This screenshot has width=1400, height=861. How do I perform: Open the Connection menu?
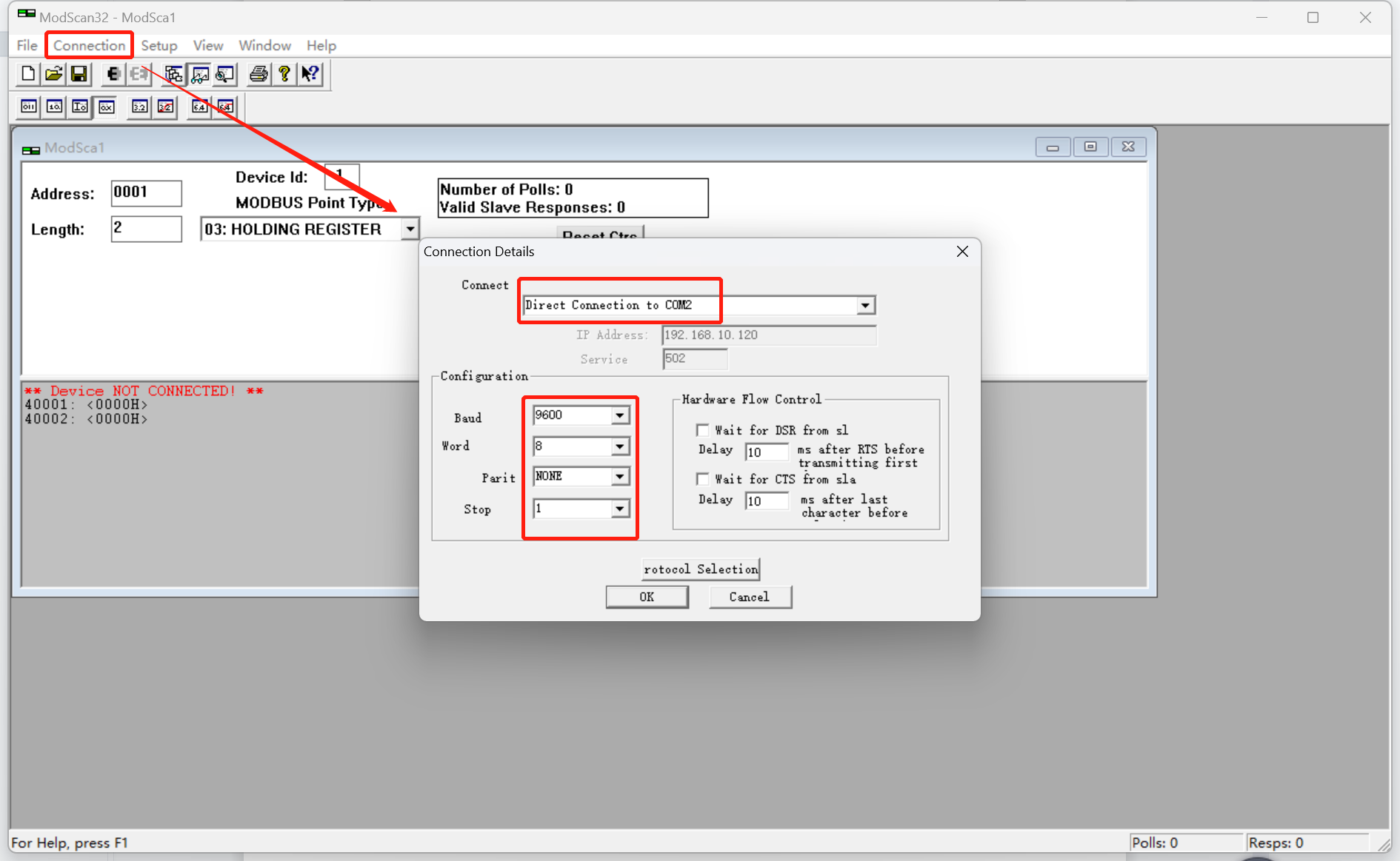click(x=89, y=45)
